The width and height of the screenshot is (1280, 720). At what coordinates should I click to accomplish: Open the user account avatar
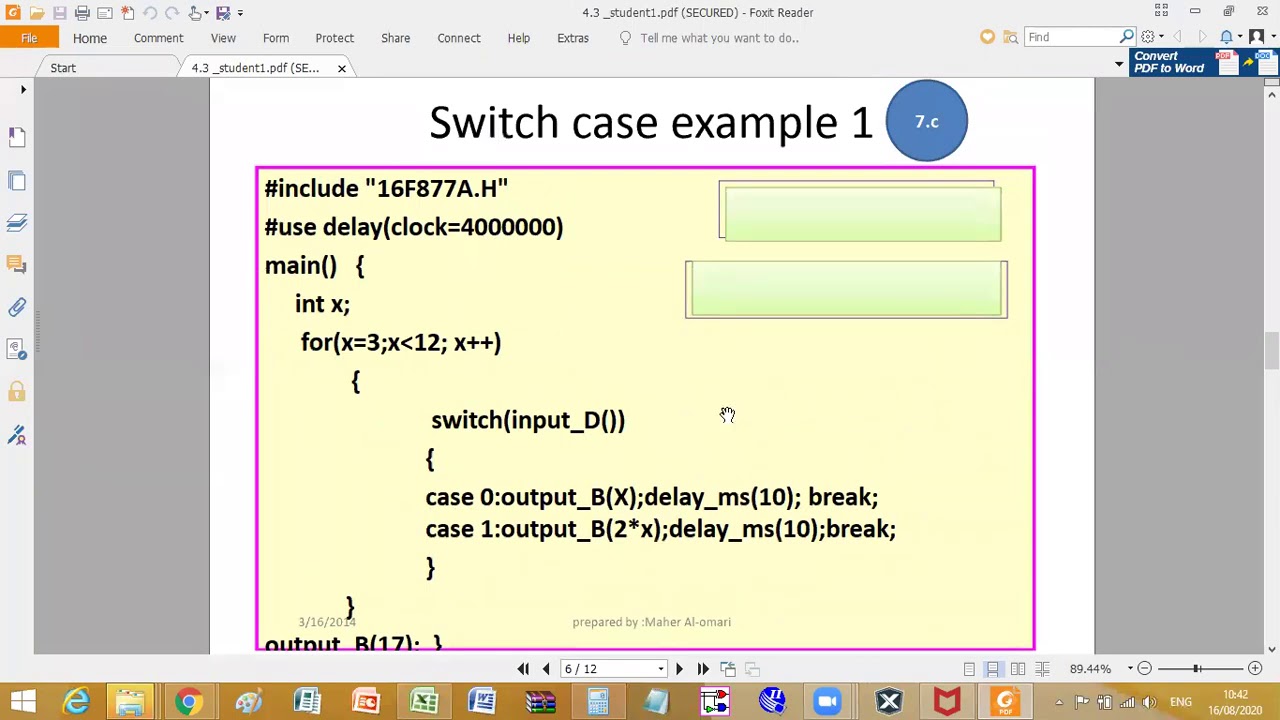click(1256, 37)
